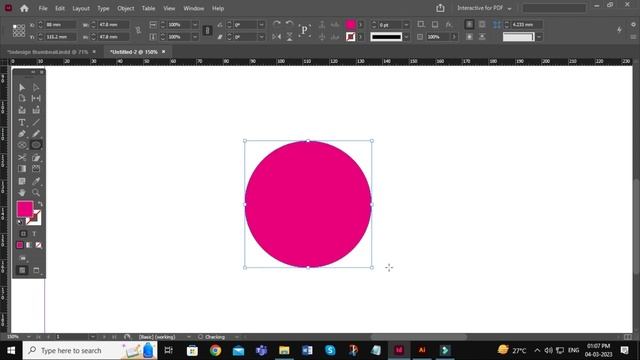Open the Object menu
640x360 pixels.
126,8
